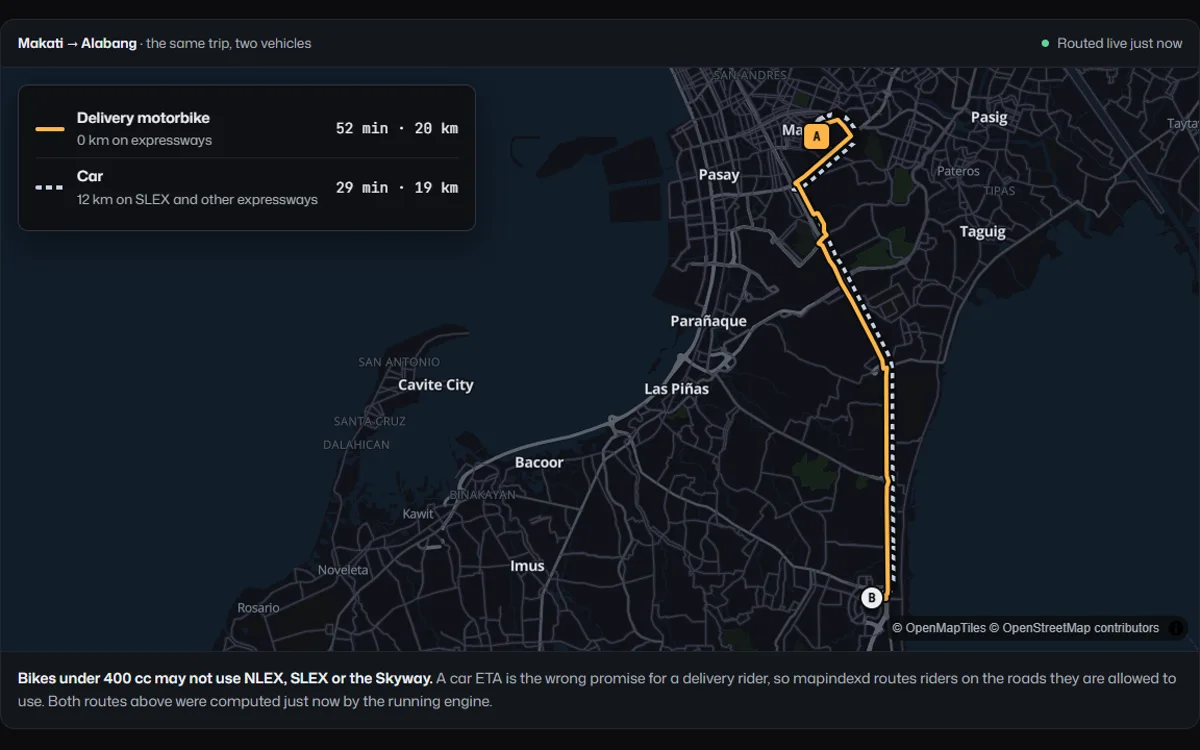Click the orange origin marker A
Image resolution: width=1200 pixels, height=750 pixels.
816,136
